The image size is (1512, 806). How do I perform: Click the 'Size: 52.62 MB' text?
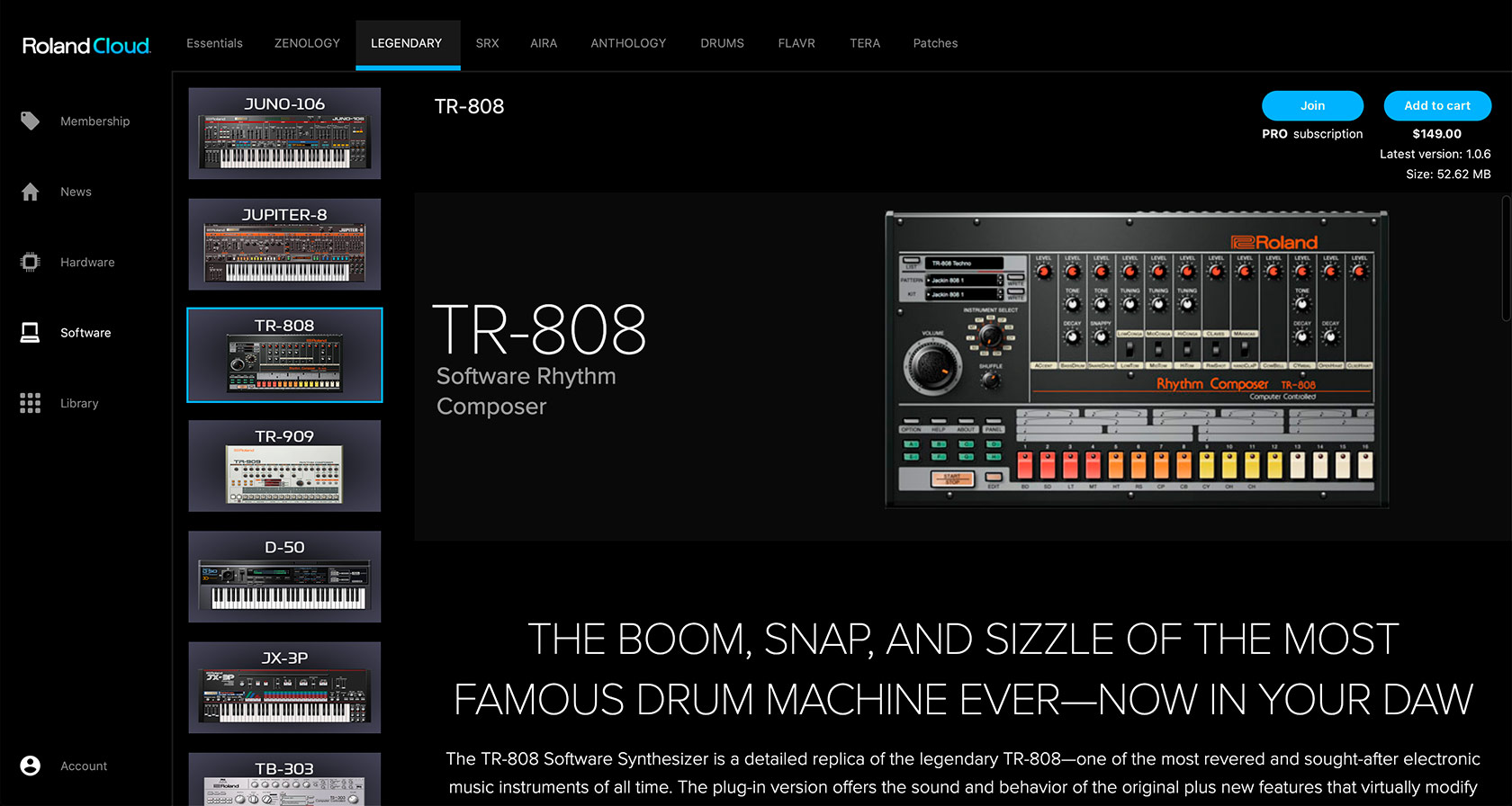point(1448,175)
